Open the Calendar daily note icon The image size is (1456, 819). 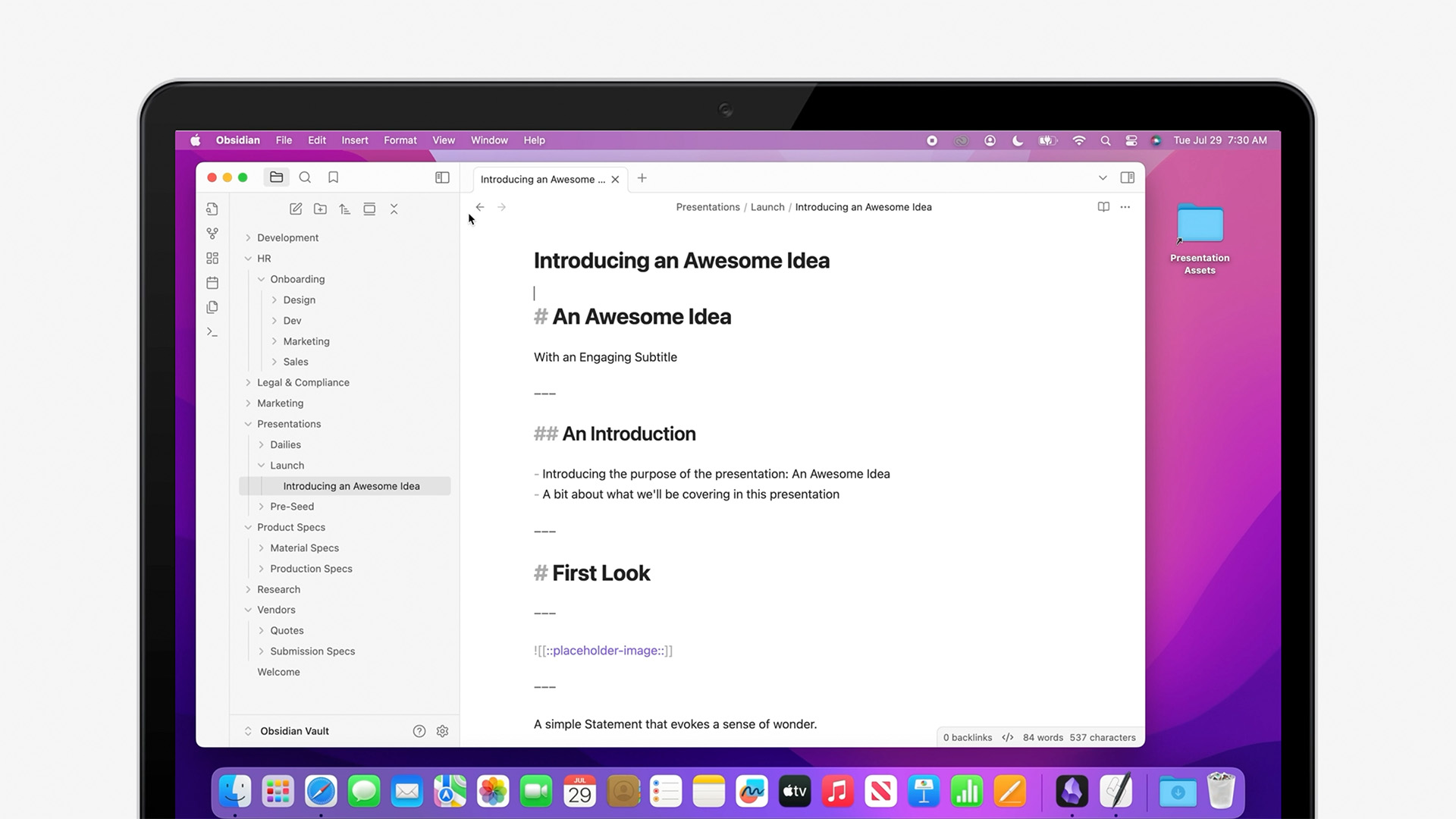(x=212, y=282)
